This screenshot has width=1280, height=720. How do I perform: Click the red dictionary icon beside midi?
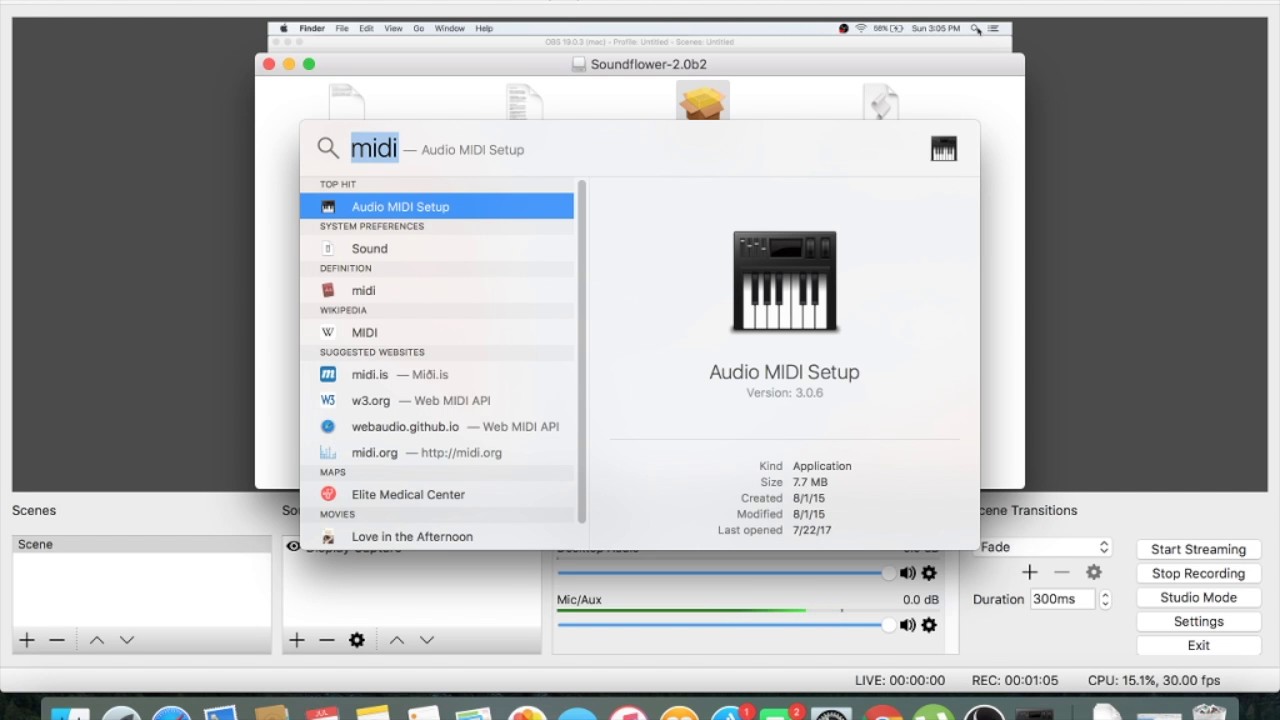point(328,290)
